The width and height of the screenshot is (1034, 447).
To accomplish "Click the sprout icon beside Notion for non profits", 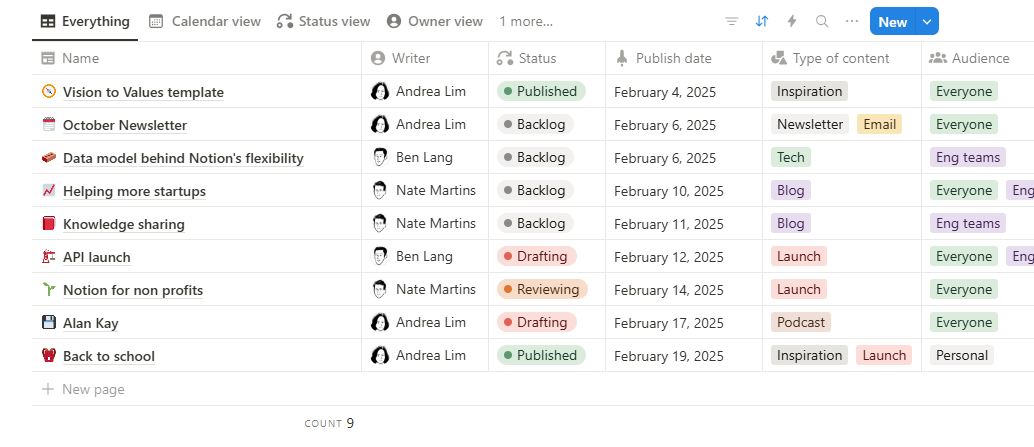I will [49, 290].
